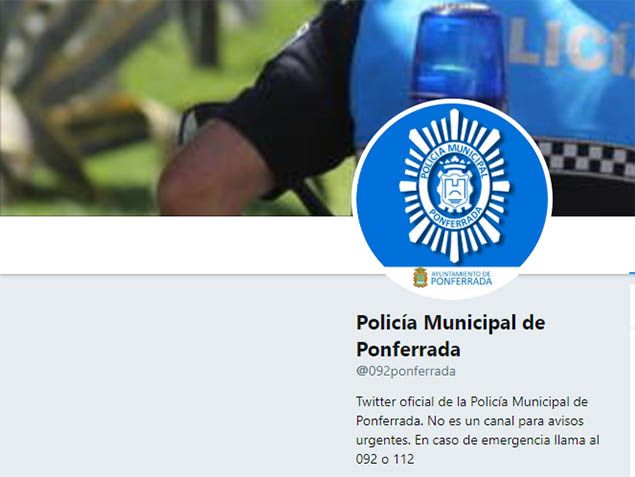
Task: Select the blue underlined tab at right edge
Action: 632,274
